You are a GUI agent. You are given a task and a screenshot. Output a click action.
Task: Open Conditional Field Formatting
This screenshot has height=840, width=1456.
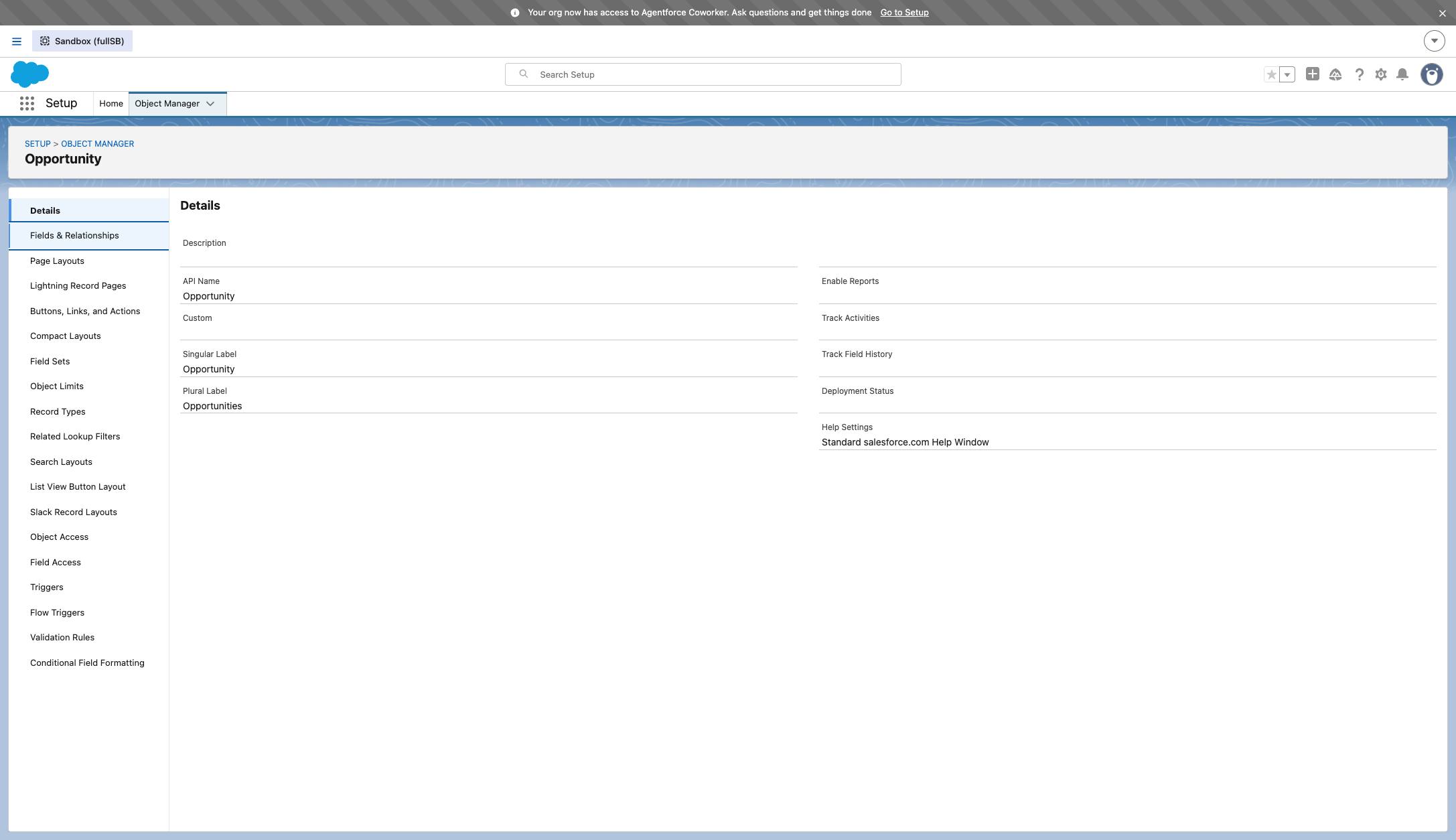click(89, 663)
